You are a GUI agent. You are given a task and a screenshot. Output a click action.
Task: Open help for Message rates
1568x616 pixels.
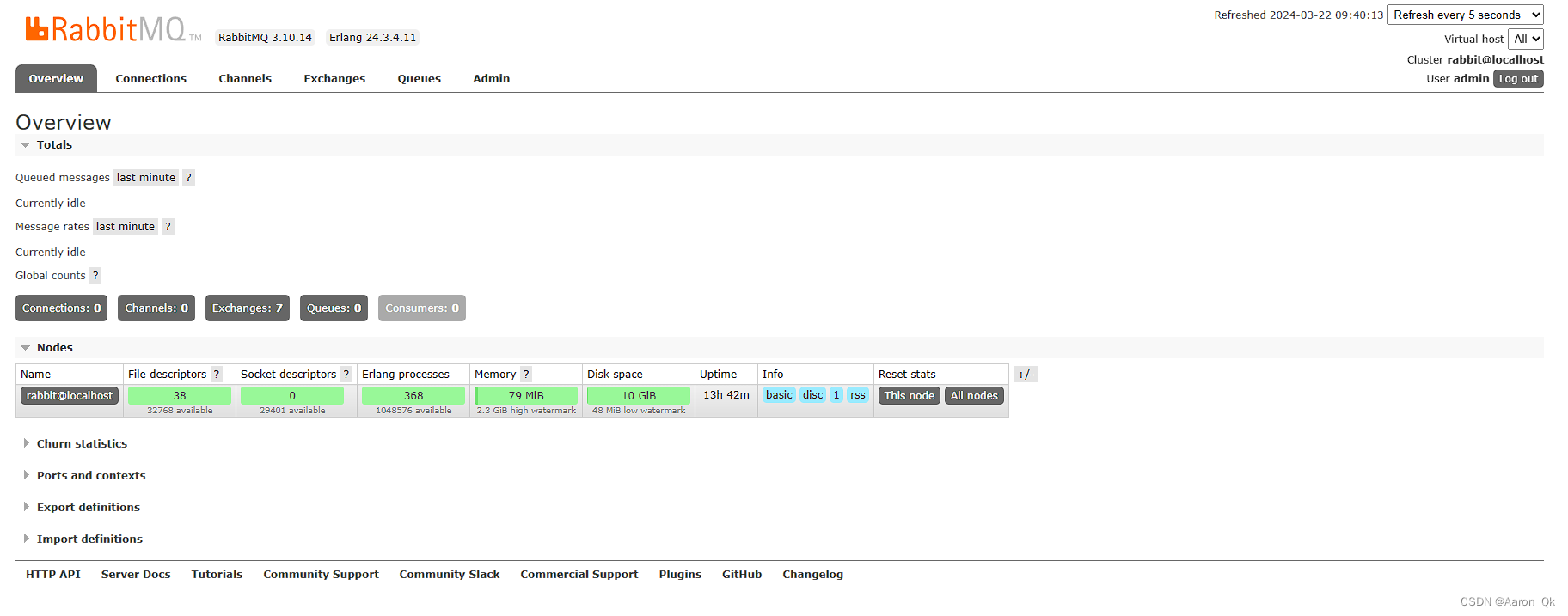point(168,227)
